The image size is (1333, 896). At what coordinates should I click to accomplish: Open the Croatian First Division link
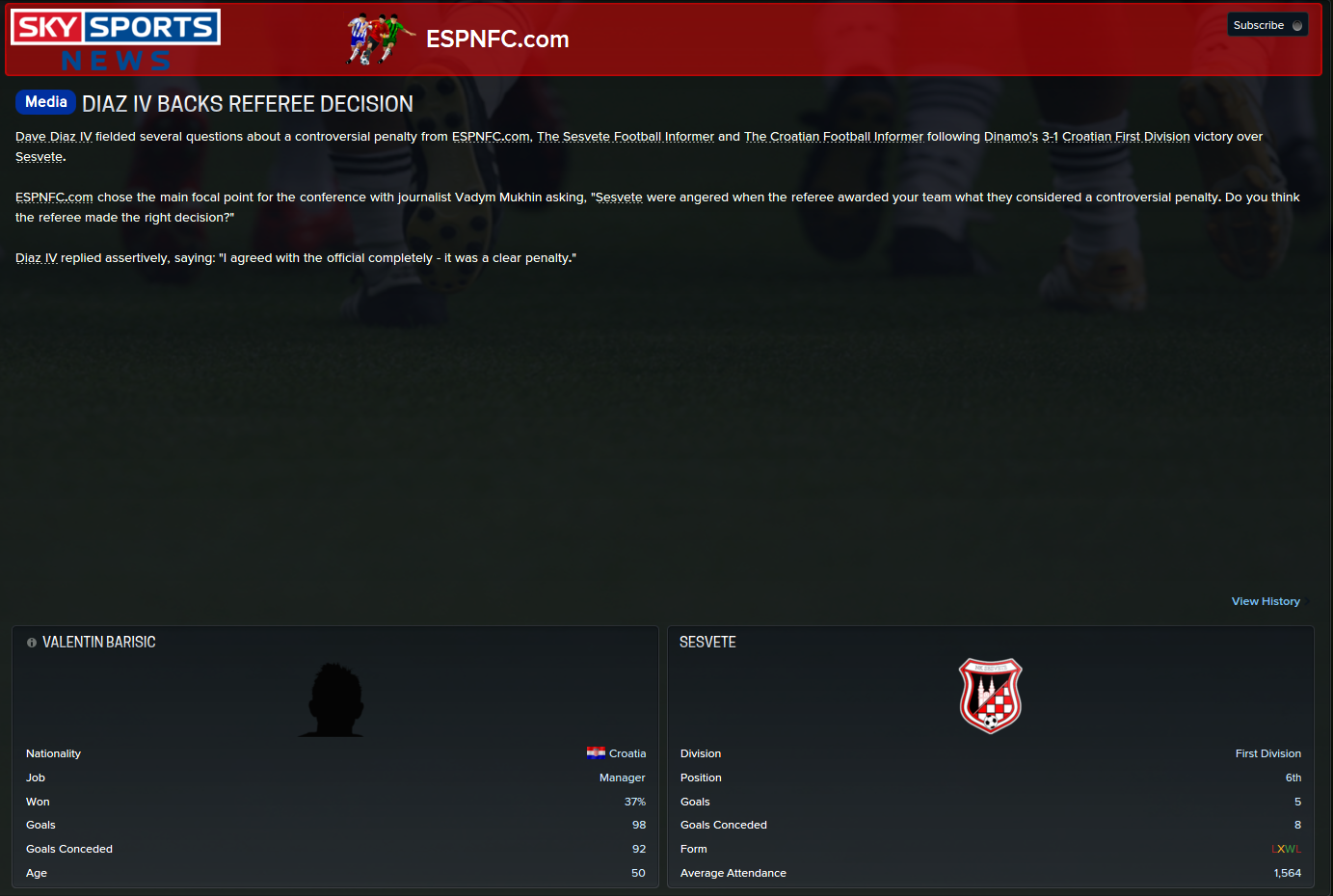tap(1126, 137)
